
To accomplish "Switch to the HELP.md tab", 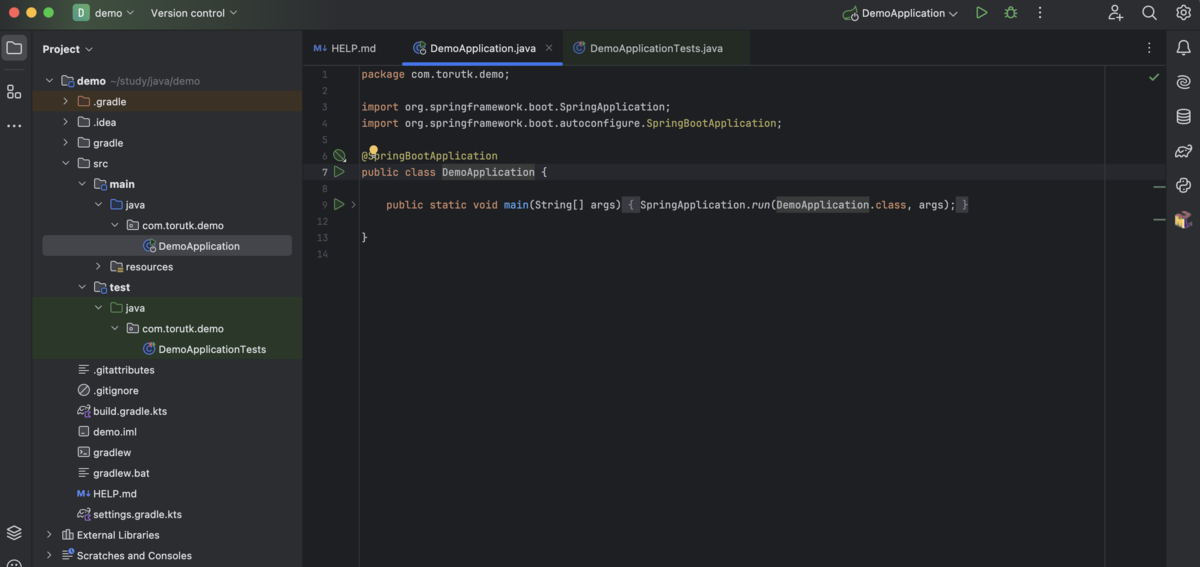I will tap(344, 48).
